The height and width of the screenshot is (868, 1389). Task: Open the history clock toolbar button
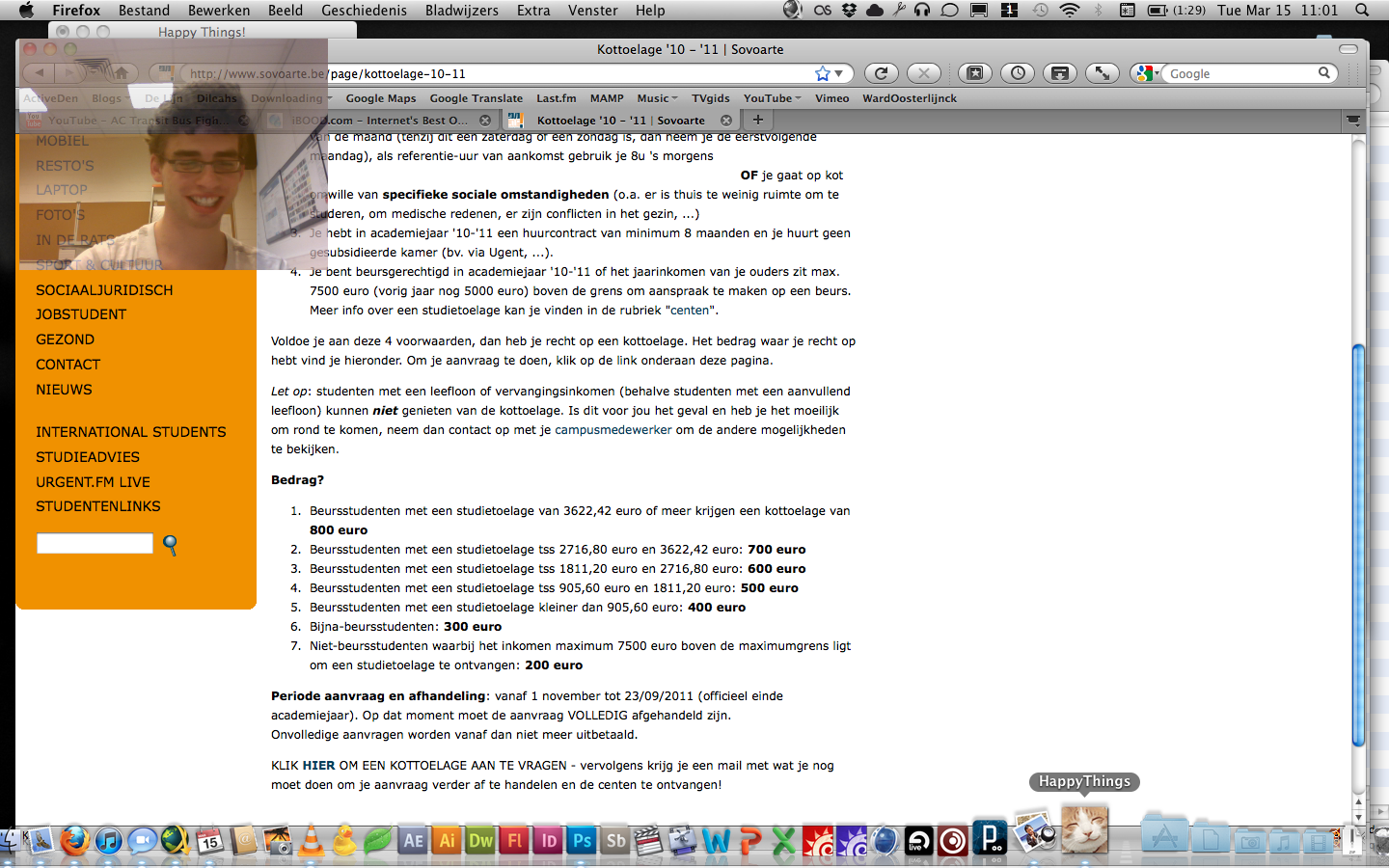click(1018, 73)
